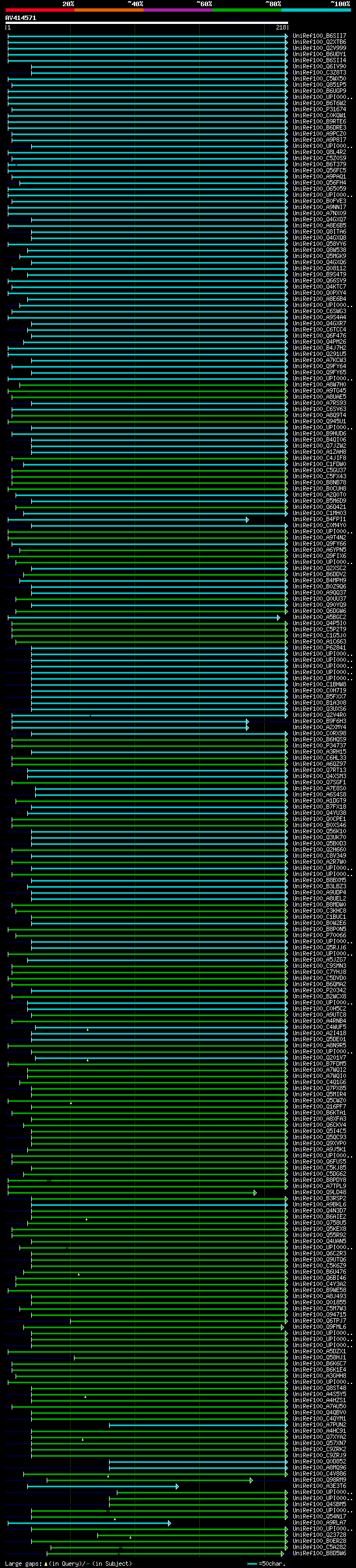Open hit UniRef100_B6SII7

(319, 36)
